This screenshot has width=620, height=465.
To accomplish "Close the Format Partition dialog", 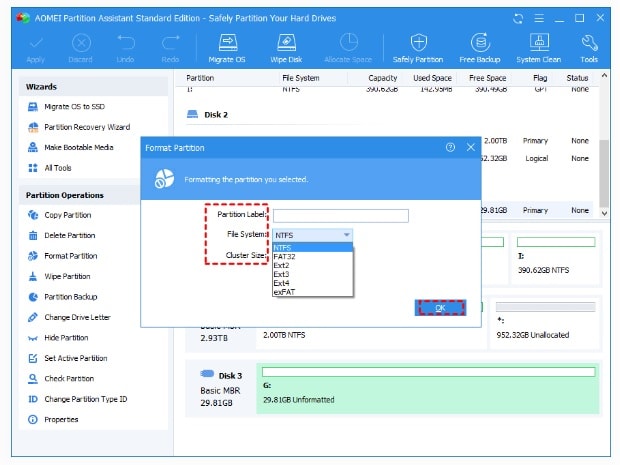I will pos(471,147).
